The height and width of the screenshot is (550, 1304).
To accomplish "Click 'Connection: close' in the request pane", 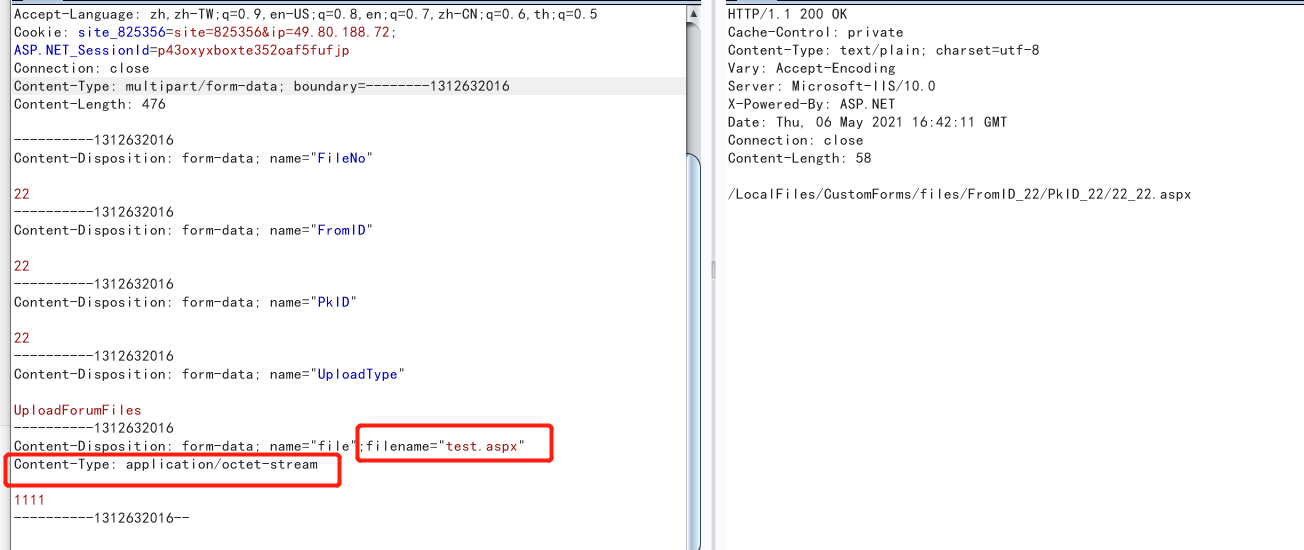I will click(82, 68).
